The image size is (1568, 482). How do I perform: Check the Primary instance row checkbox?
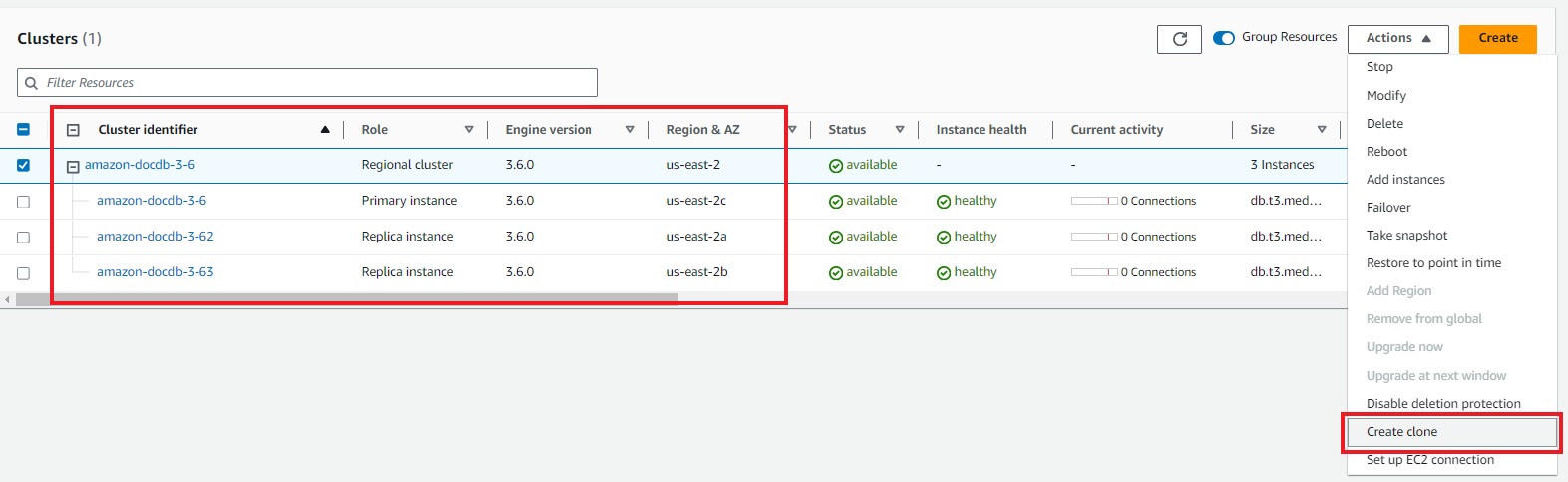tap(24, 202)
